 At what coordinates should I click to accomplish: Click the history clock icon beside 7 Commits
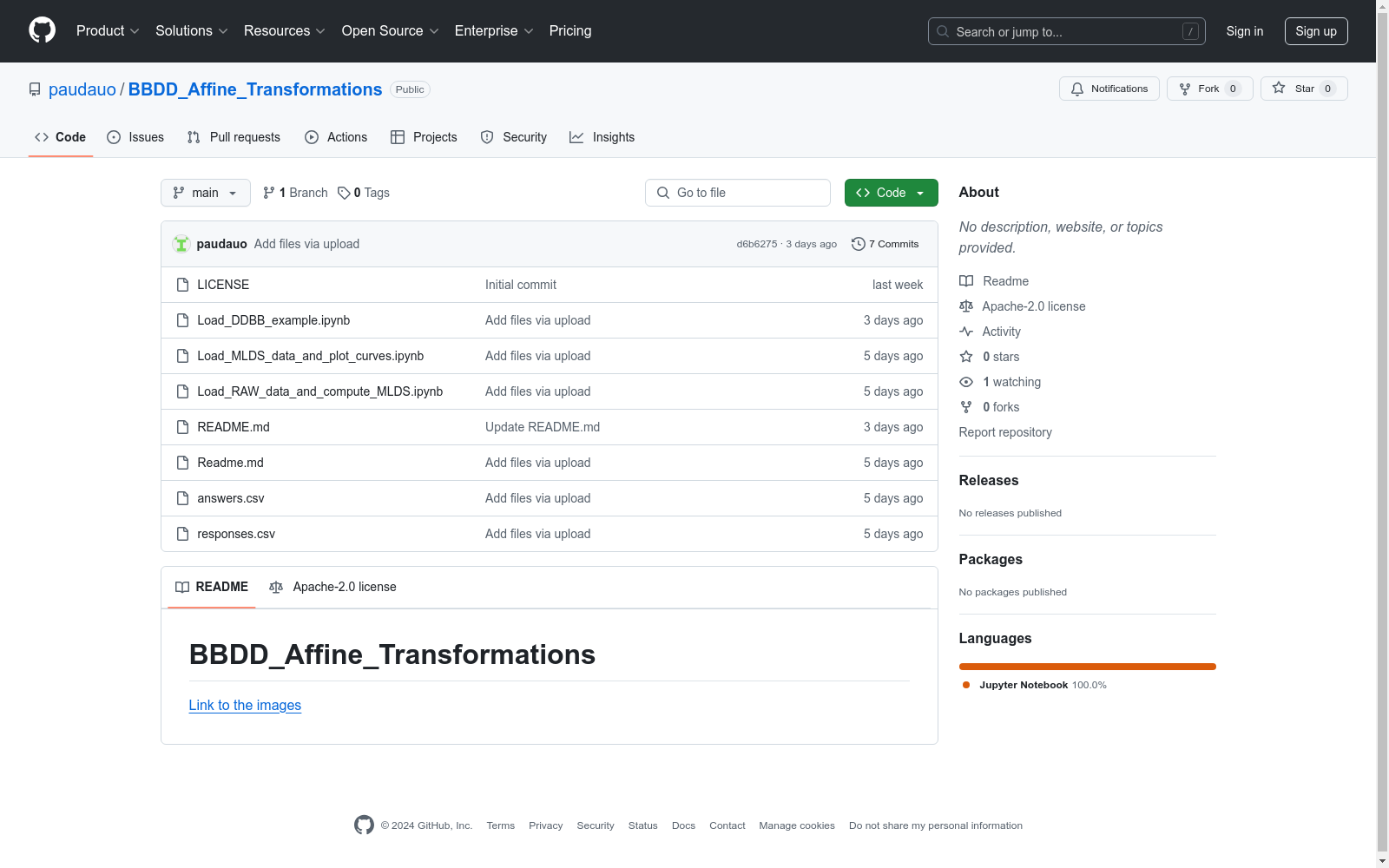coord(859,244)
